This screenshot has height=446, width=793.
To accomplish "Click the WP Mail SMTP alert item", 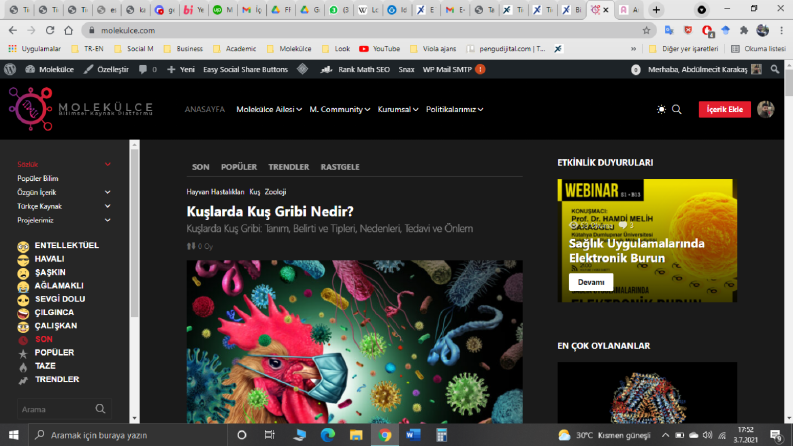I will pos(454,69).
